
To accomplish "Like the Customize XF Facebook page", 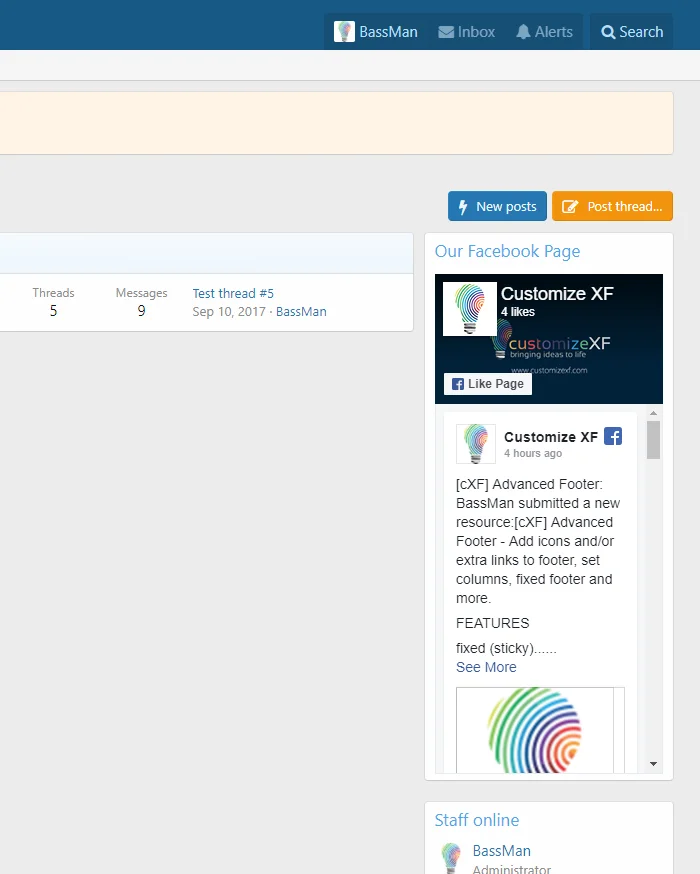I will pos(488,384).
